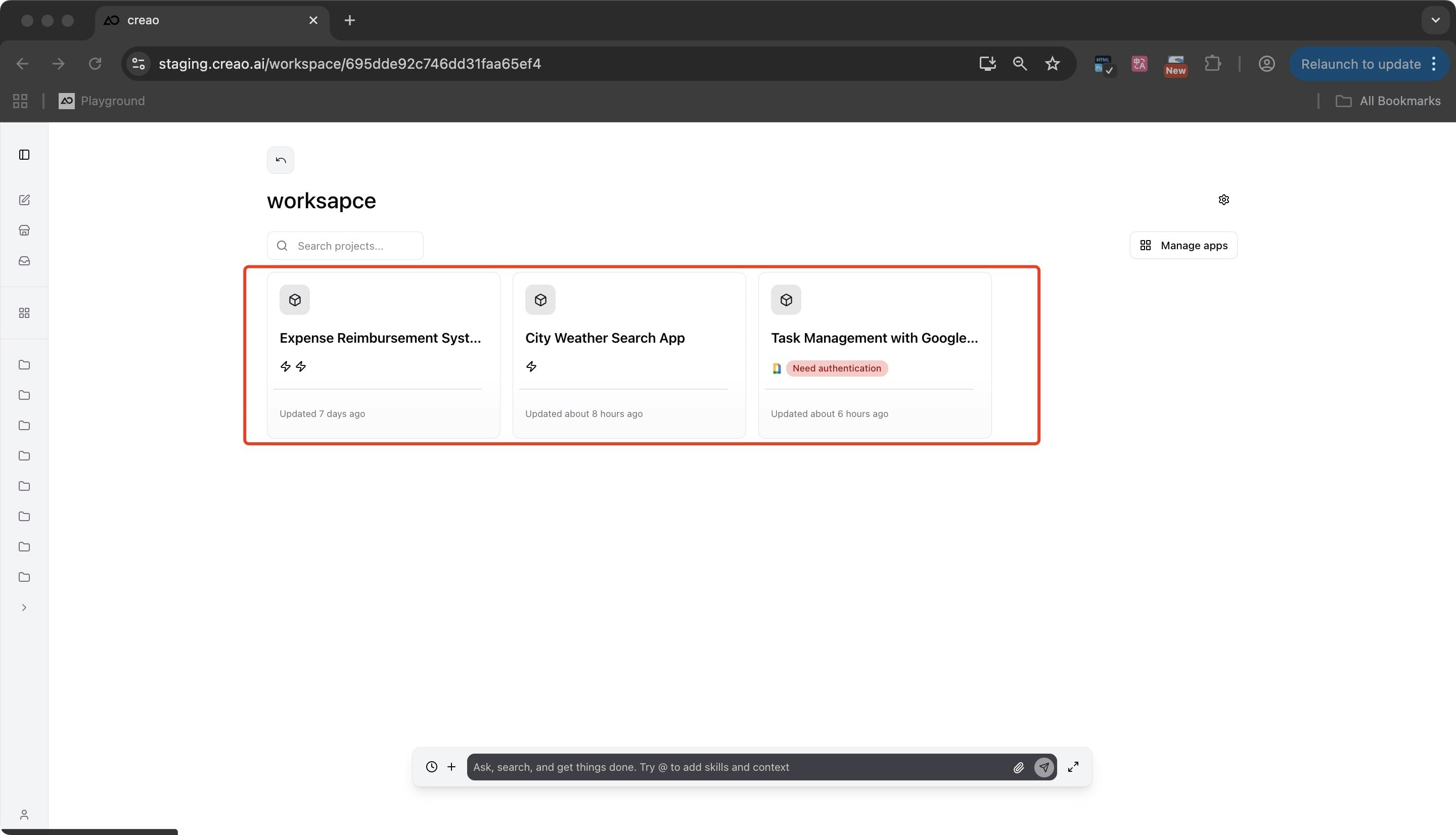Toggle the sidebar panel icon
Viewport: 1456px width, 835px height.
tap(24, 155)
